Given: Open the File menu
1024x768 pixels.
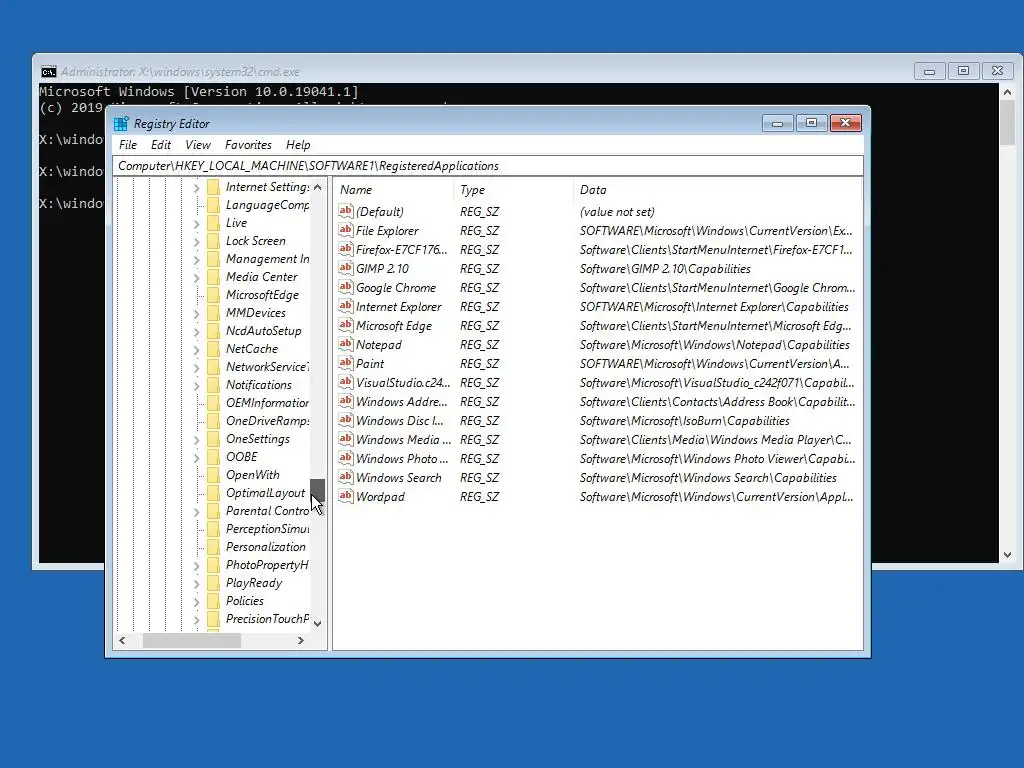Looking at the screenshot, I should pos(128,145).
